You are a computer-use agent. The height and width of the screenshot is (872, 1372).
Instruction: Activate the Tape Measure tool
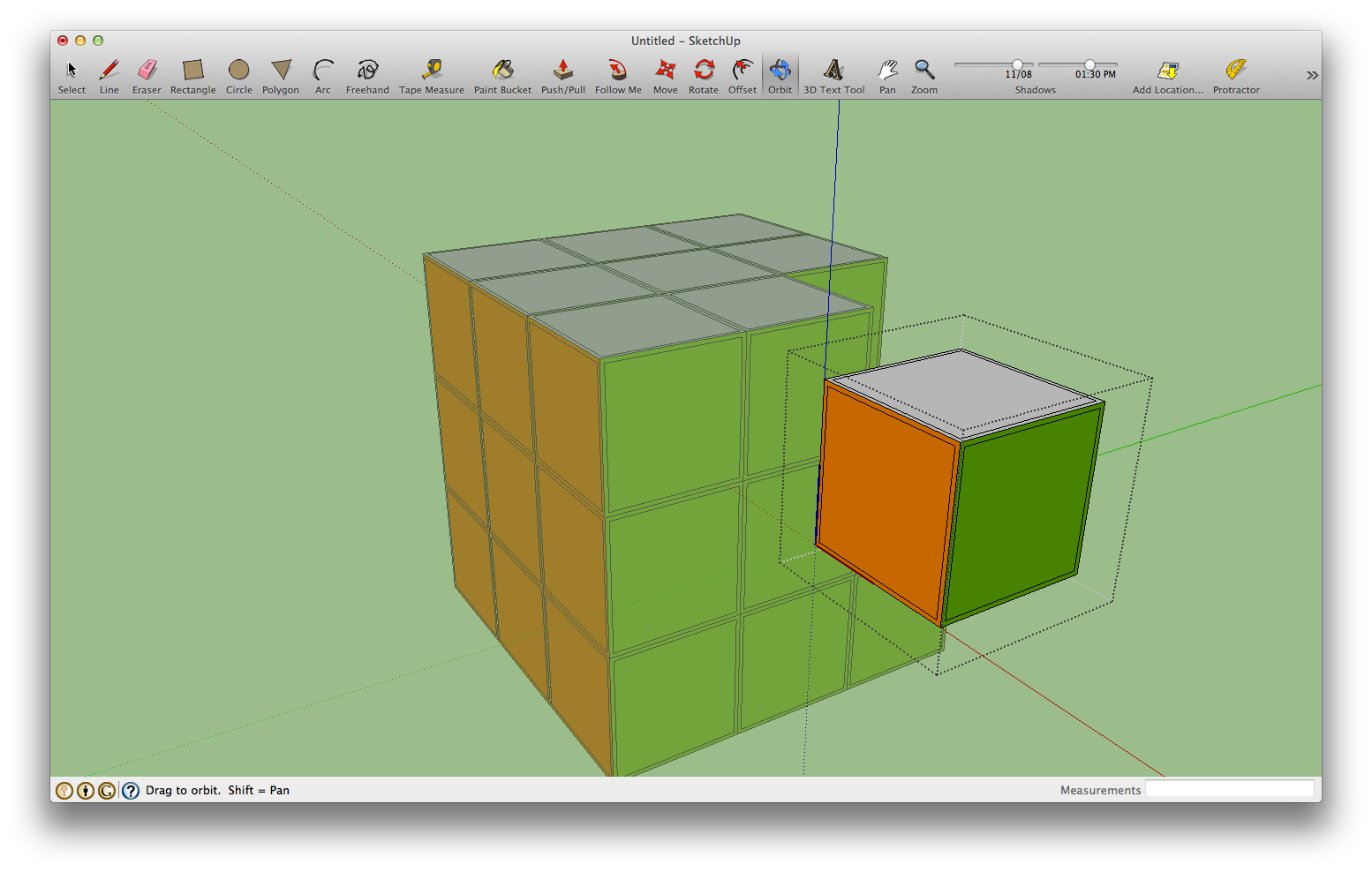(431, 71)
